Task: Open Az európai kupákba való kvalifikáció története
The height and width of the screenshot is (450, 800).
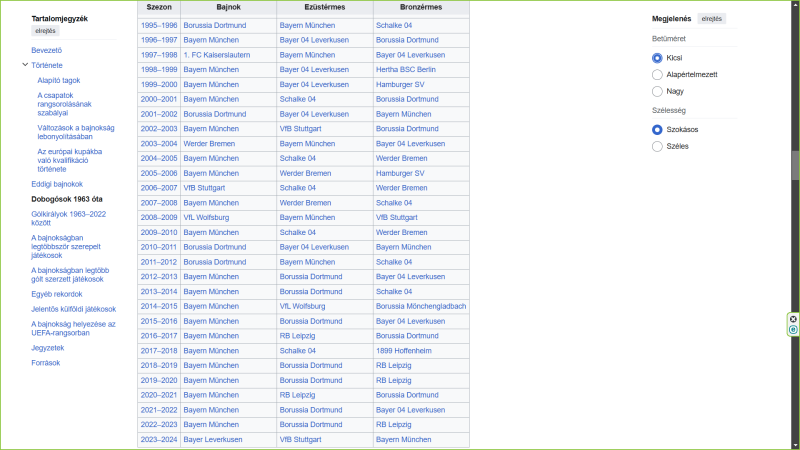Action: 70,160
